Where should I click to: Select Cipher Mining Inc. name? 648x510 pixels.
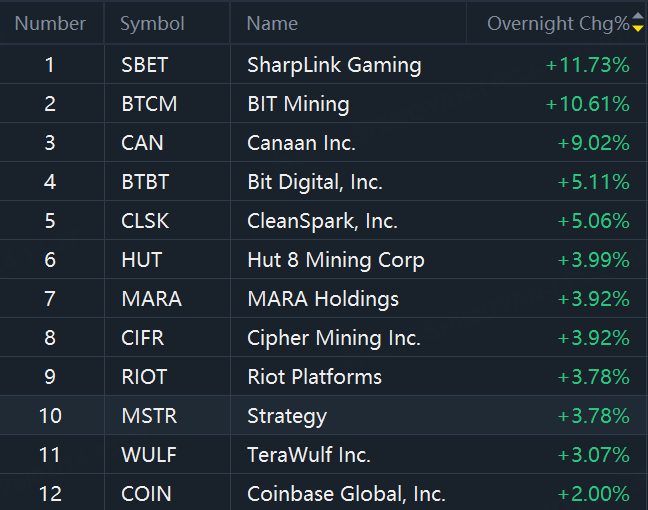pos(334,338)
